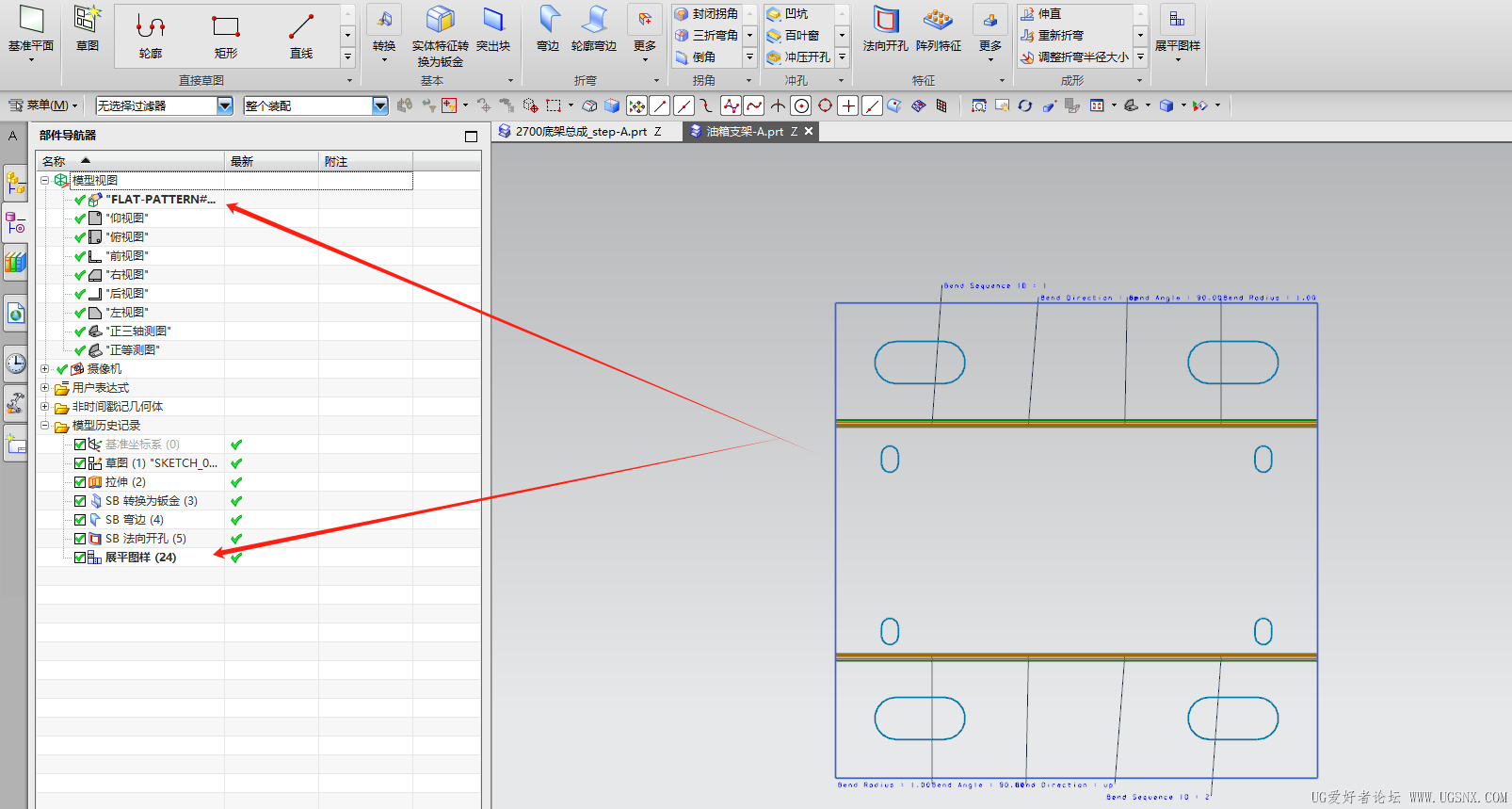Screen dimensions: 1512x809
Task: Open the History clock sidebar icon
Action: point(15,363)
